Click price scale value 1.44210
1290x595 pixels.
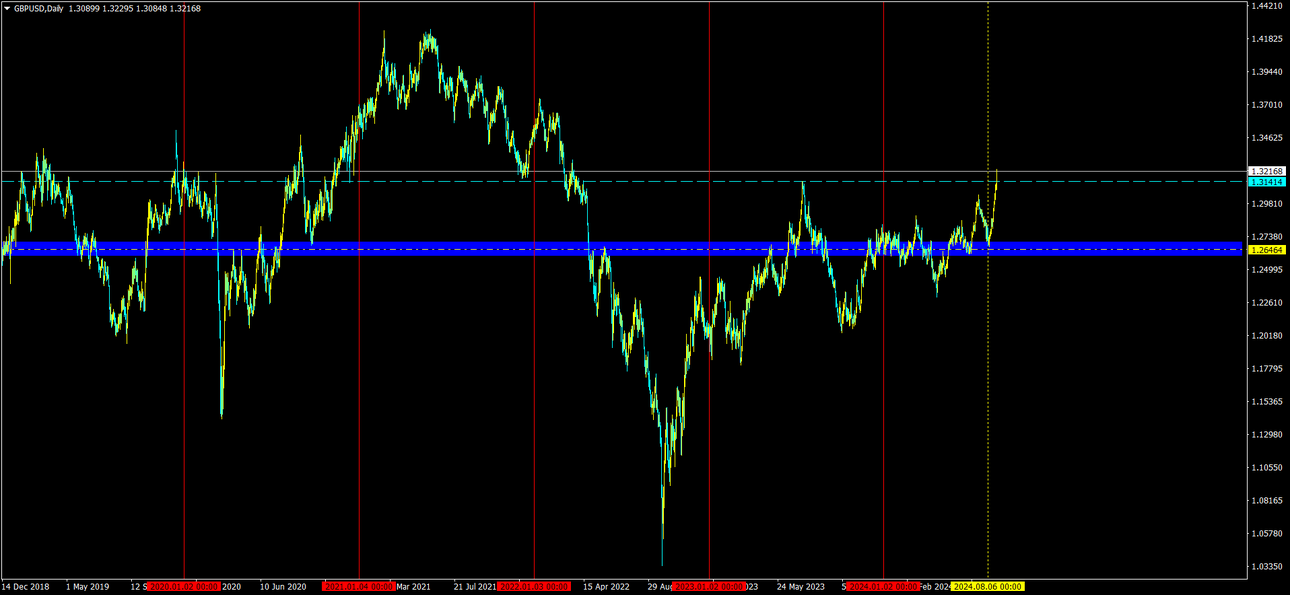[1267, 6]
